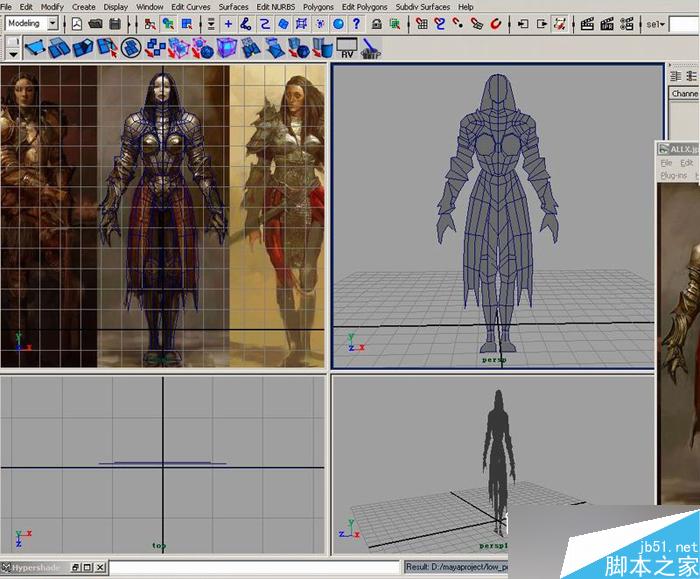Open the Modeling menu set dropdown
The width and height of the screenshot is (700, 579).
pyautogui.click(x=53, y=23)
